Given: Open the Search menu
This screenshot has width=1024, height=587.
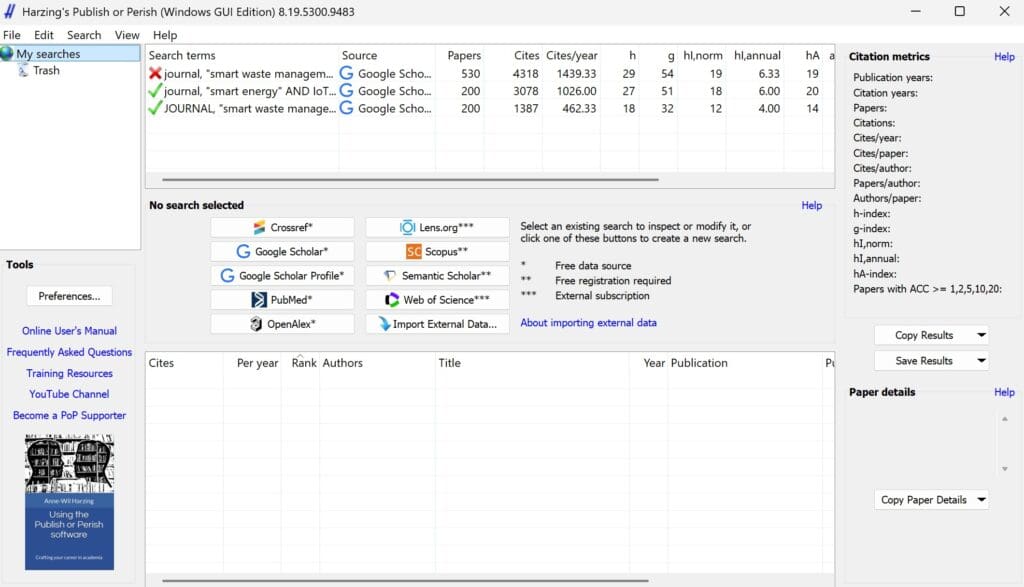Looking at the screenshot, I should coord(84,35).
